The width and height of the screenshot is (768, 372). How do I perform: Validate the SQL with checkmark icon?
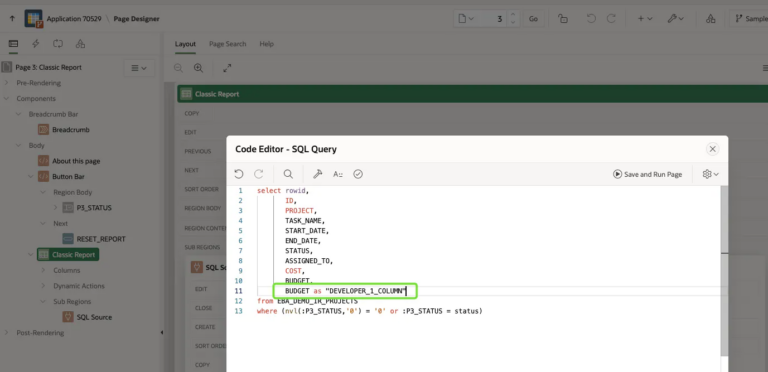(x=358, y=174)
